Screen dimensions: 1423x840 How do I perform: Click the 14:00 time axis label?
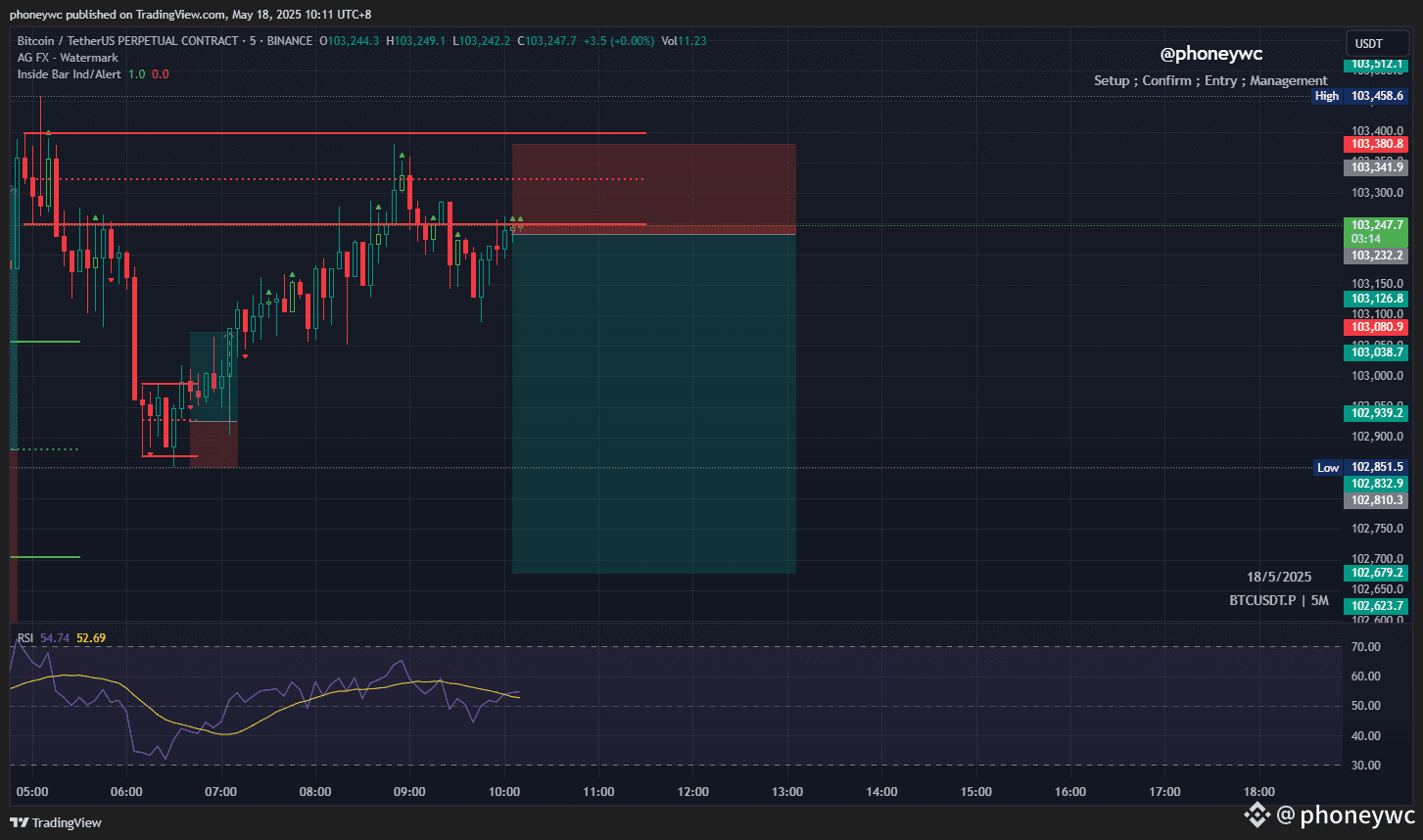(x=881, y=792)
